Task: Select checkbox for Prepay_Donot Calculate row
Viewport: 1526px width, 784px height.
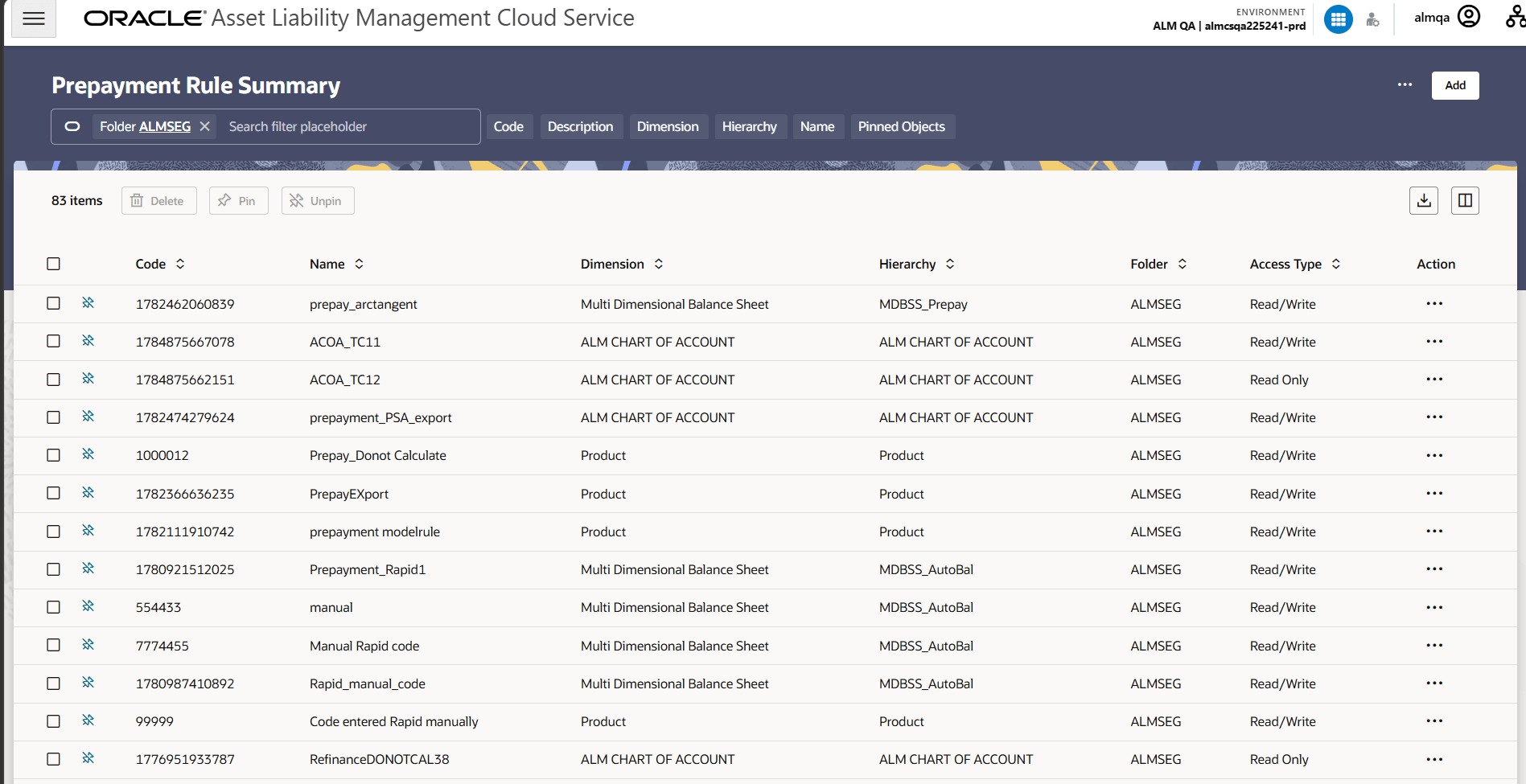Action: coord(54,455)
